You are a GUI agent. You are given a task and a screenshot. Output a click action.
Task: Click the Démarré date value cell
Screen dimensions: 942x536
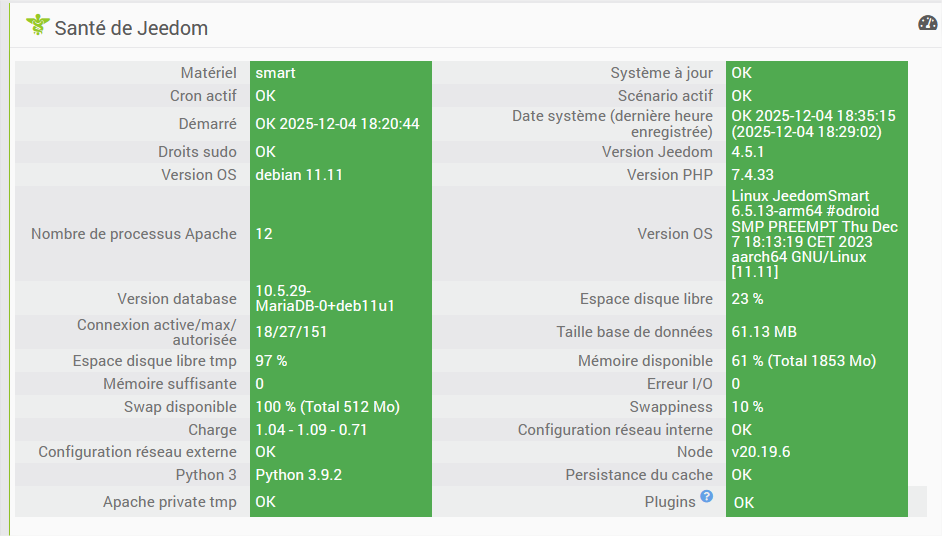click(337, 124)
